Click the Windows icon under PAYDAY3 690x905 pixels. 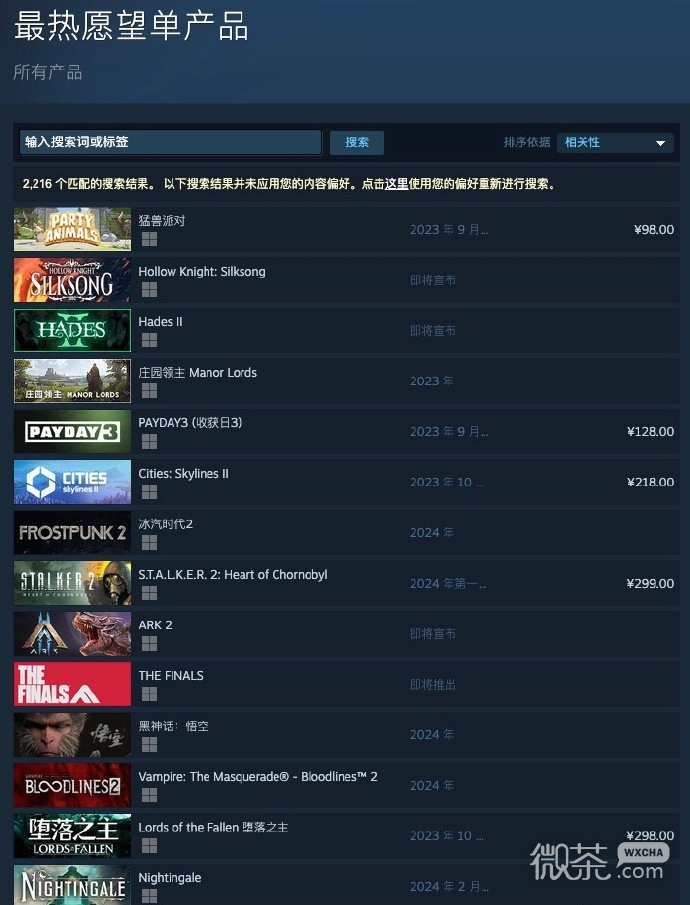click(150, 442)
